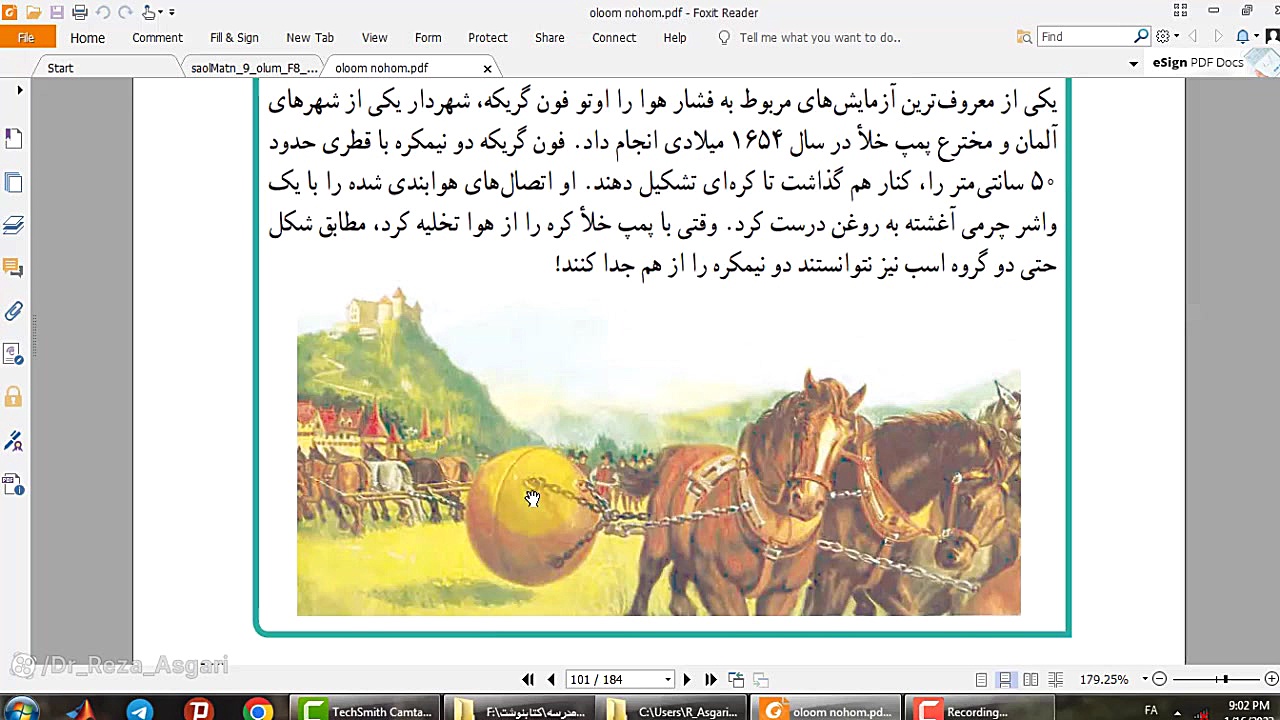The height and width of the screenshot is (720, 1280).
Task: Go to next search result arrow
Action: 1218,37
